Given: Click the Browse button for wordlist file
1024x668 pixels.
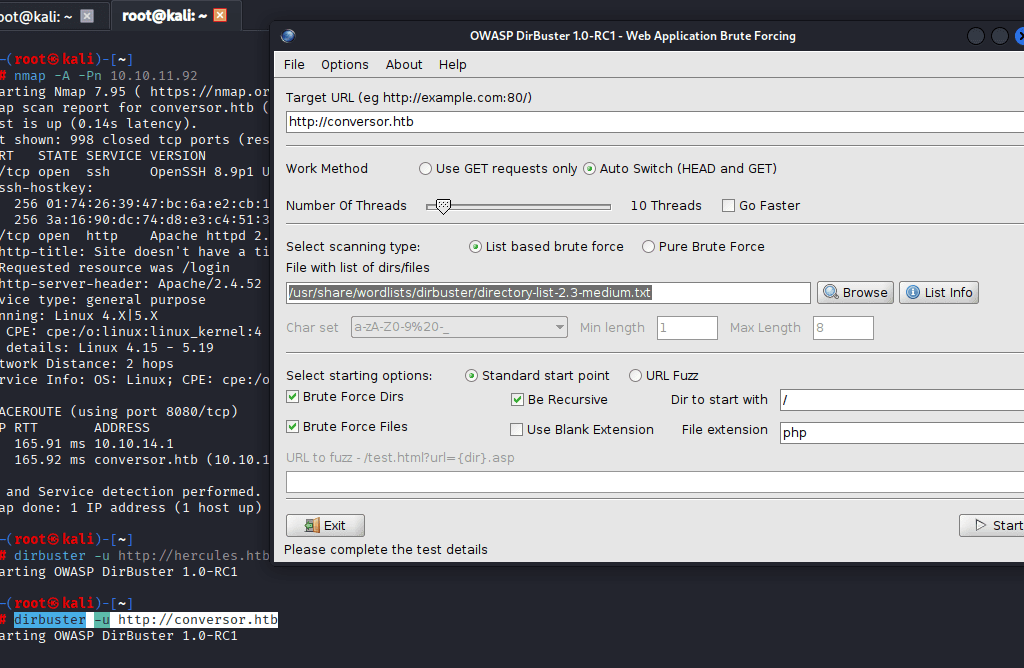Looking at the screenshot, I should point(854,293).
